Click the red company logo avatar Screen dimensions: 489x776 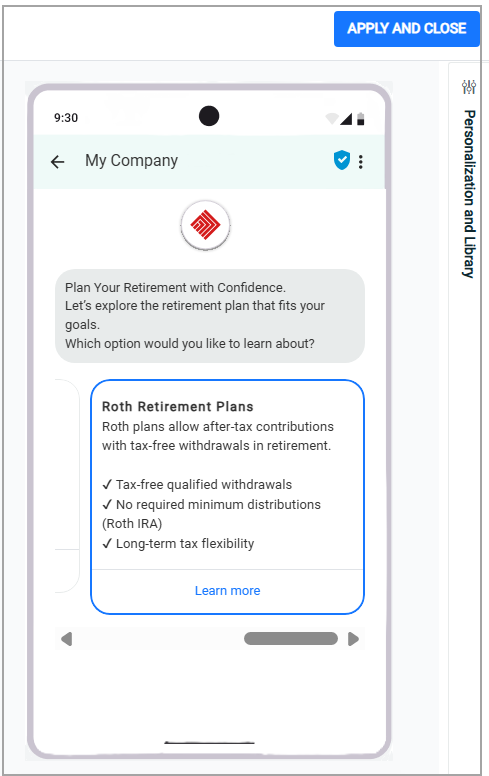[x=205, y=225]
